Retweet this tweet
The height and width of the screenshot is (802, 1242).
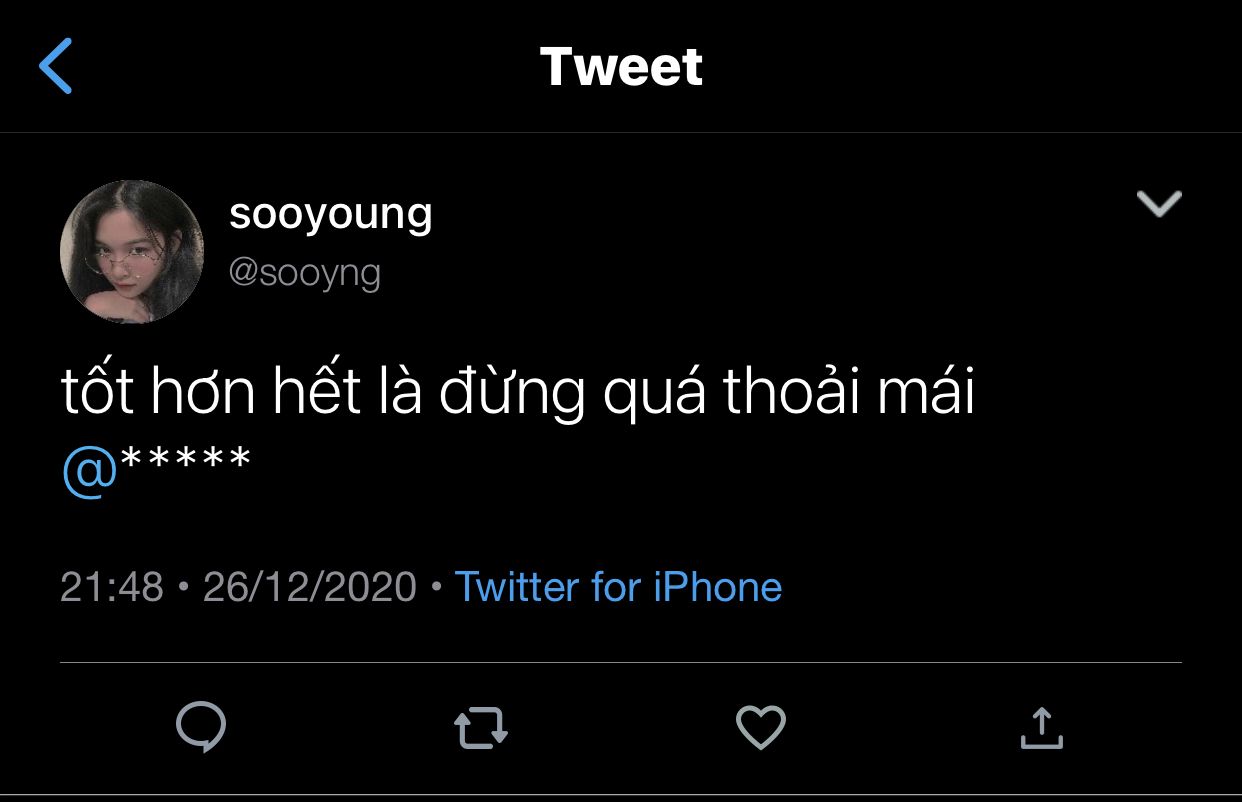(480, 728)
